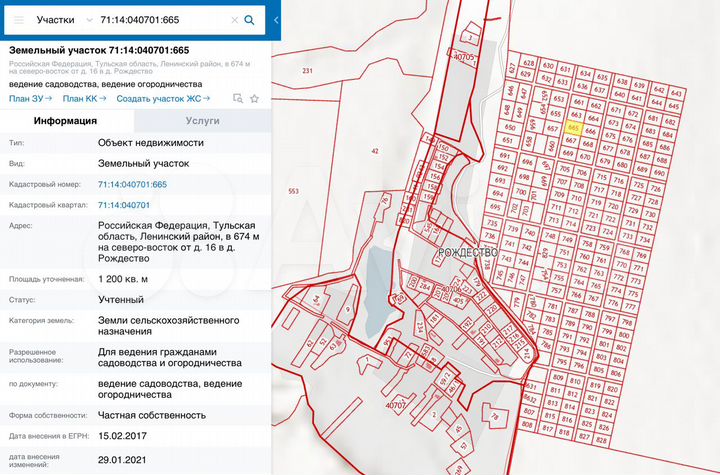Click the date 15.02.2017
The width and height of the screenshot is (720, 475).
tap(122, 436)
